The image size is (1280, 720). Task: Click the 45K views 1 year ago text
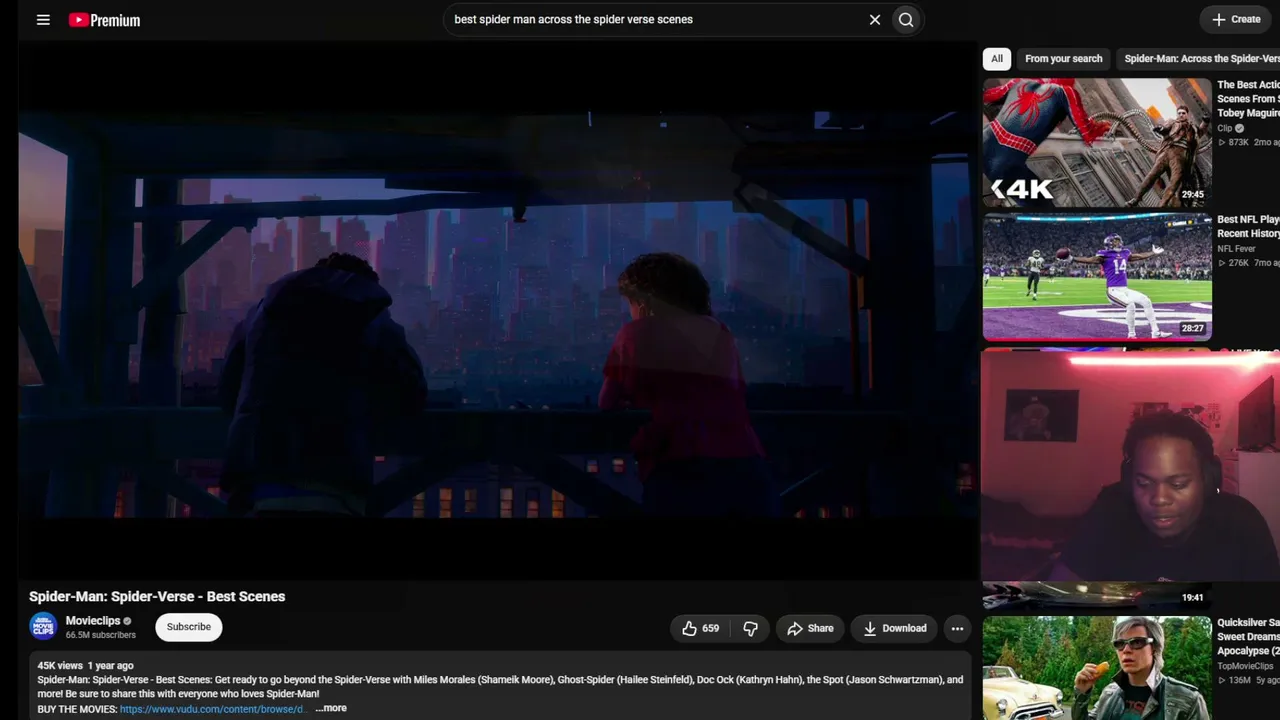(x=85, y=665)
